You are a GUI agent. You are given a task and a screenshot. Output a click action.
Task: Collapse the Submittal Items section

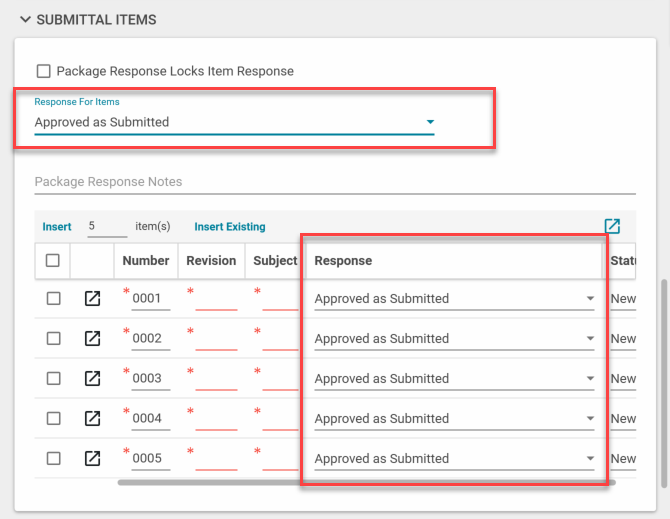(25, 19)
